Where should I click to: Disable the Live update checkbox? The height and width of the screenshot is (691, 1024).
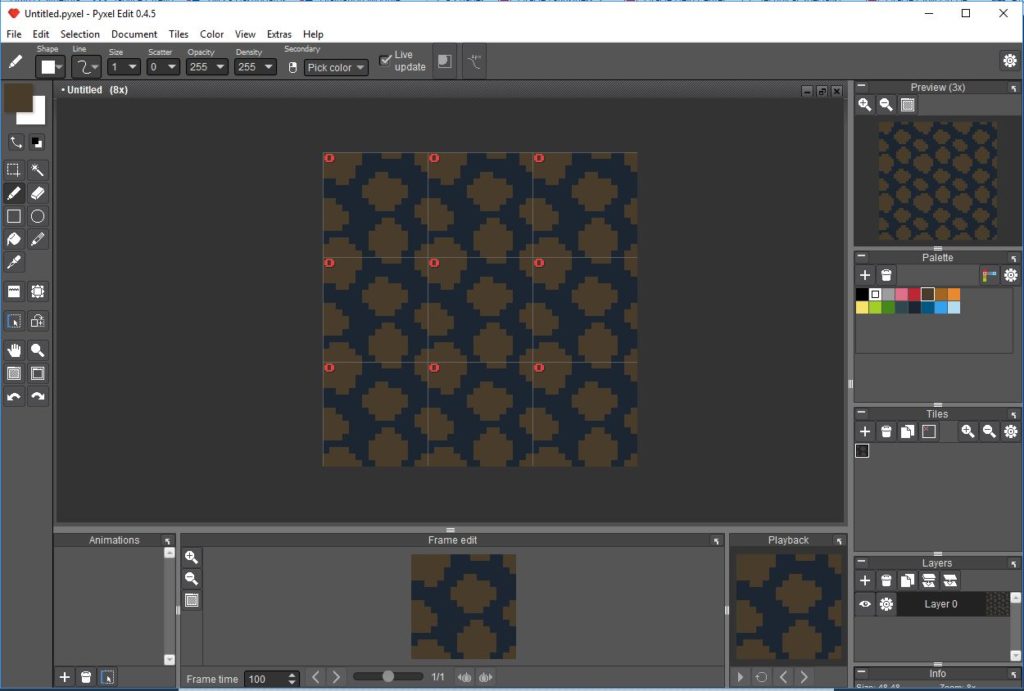pyautogui.click(x=385, y=58)
